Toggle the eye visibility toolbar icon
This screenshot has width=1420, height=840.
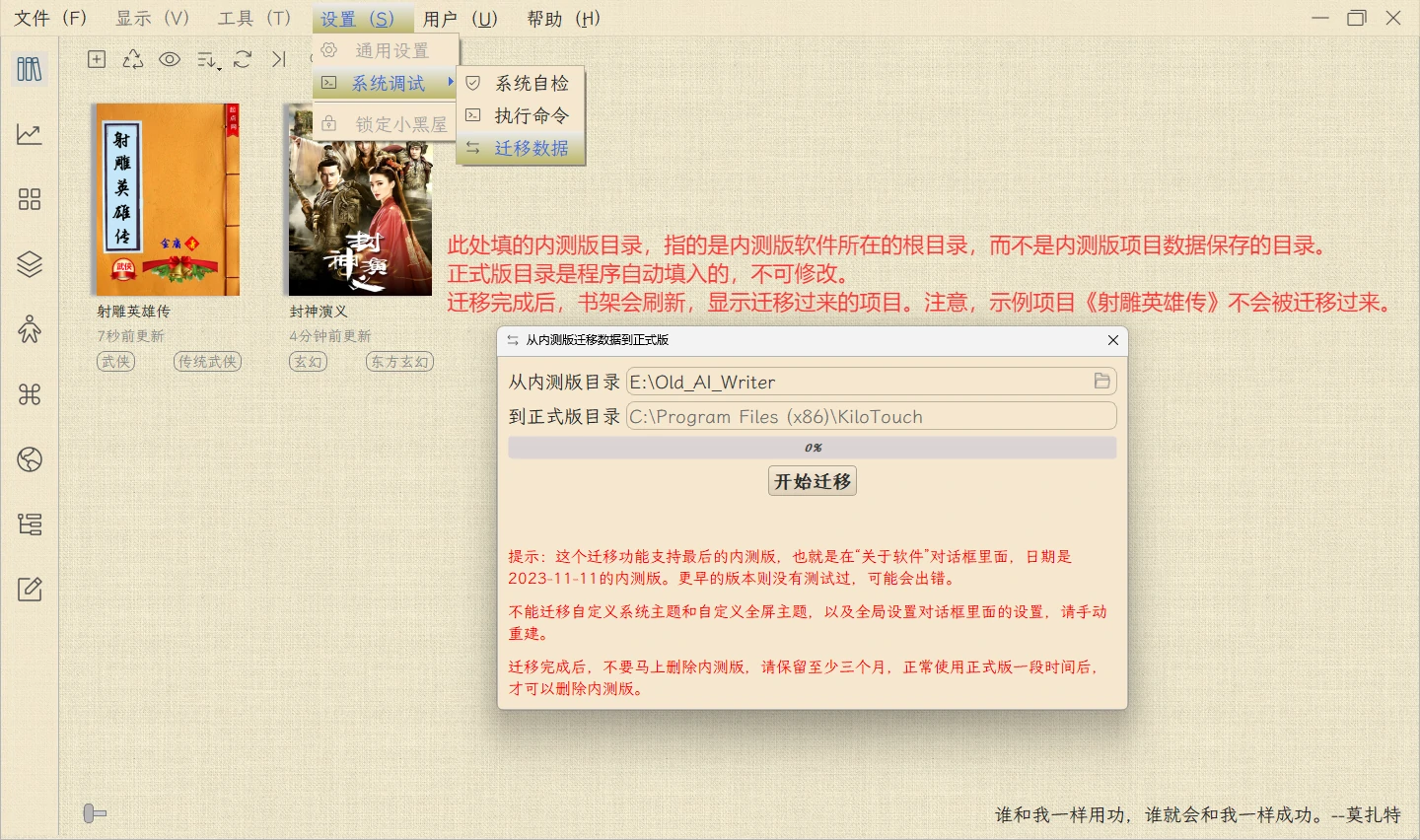170,59
